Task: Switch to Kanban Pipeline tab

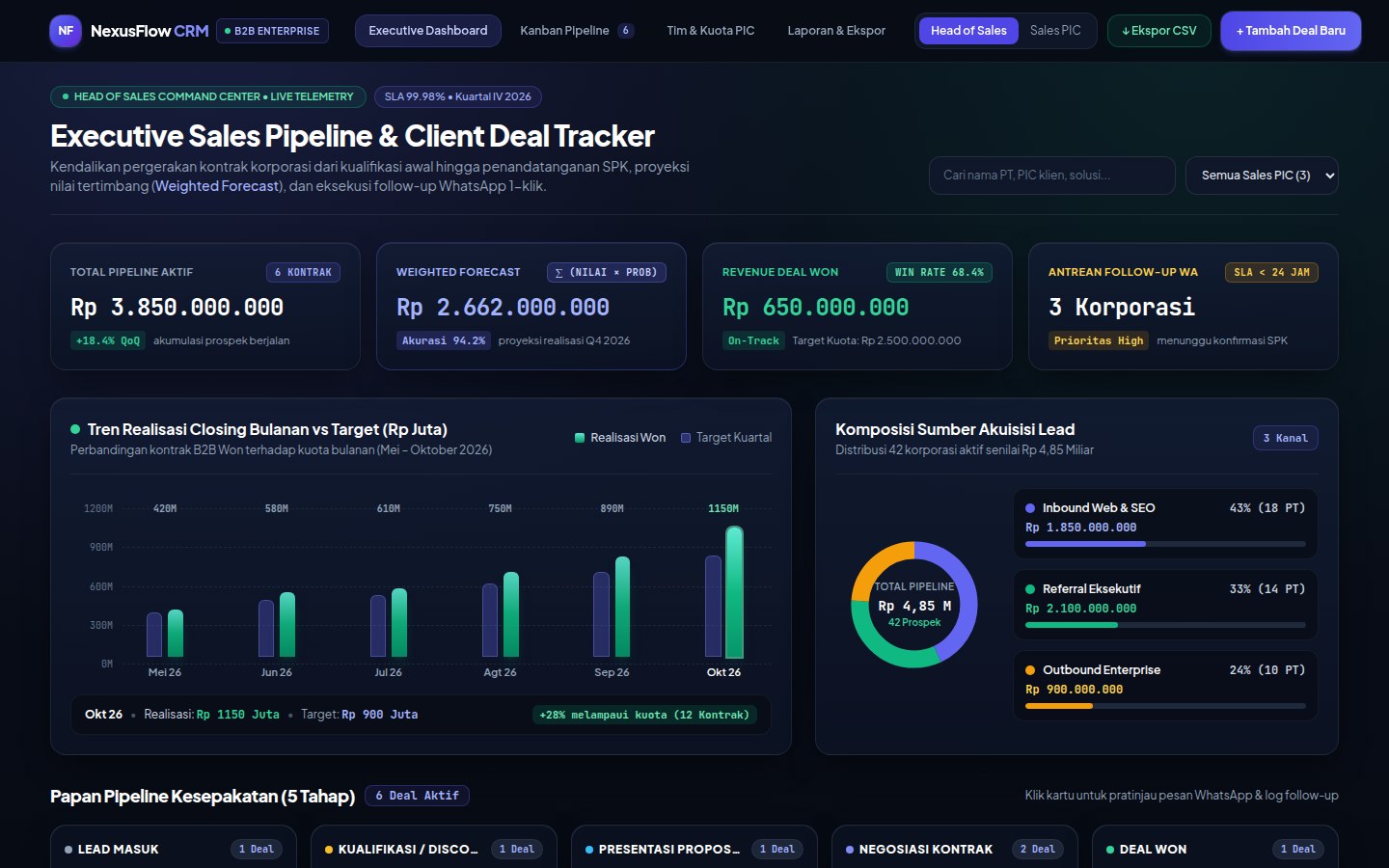Action: click(x=577, y=31)
